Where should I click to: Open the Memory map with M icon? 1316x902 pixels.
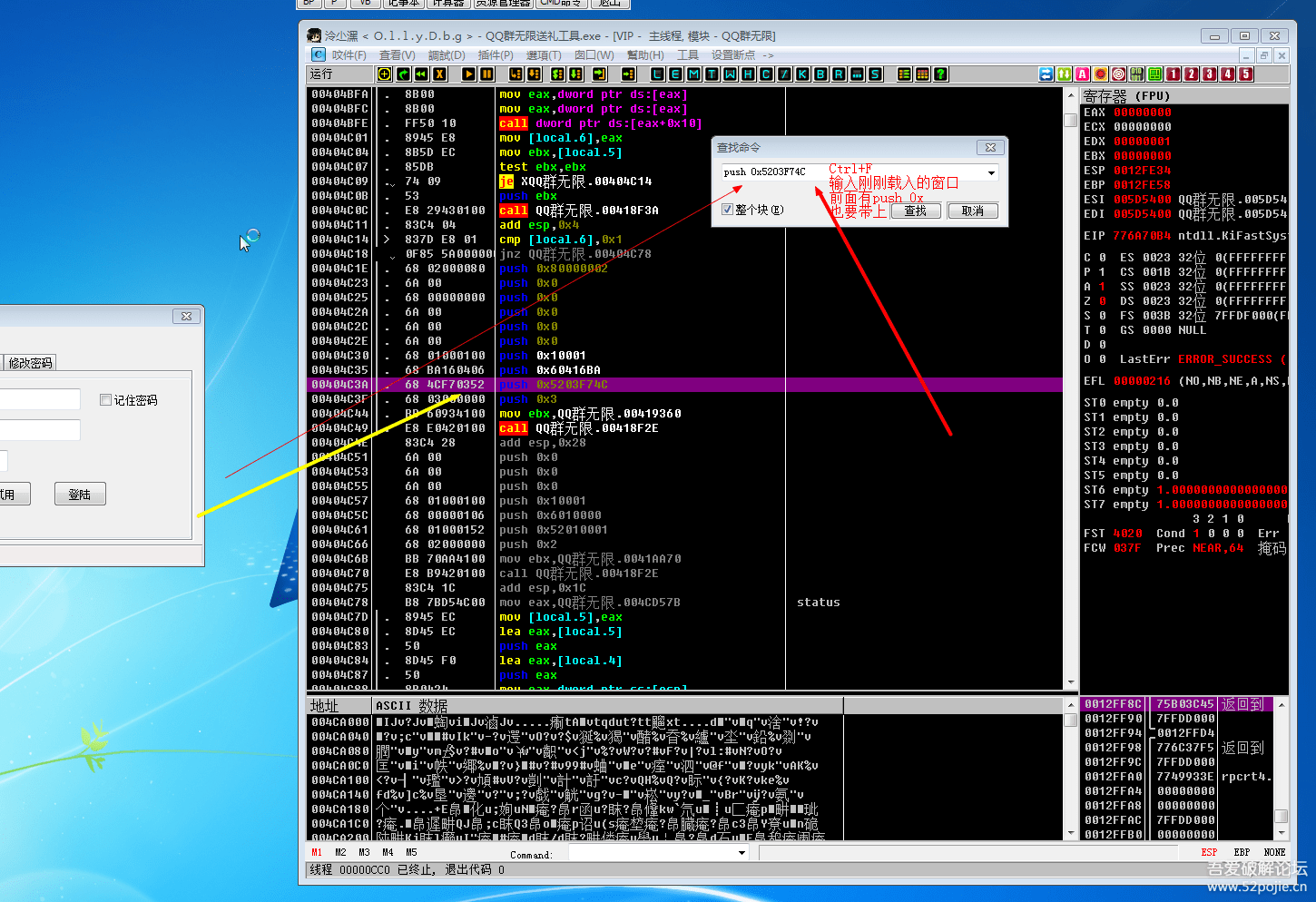pyautogui.click(x=693, y=74)
